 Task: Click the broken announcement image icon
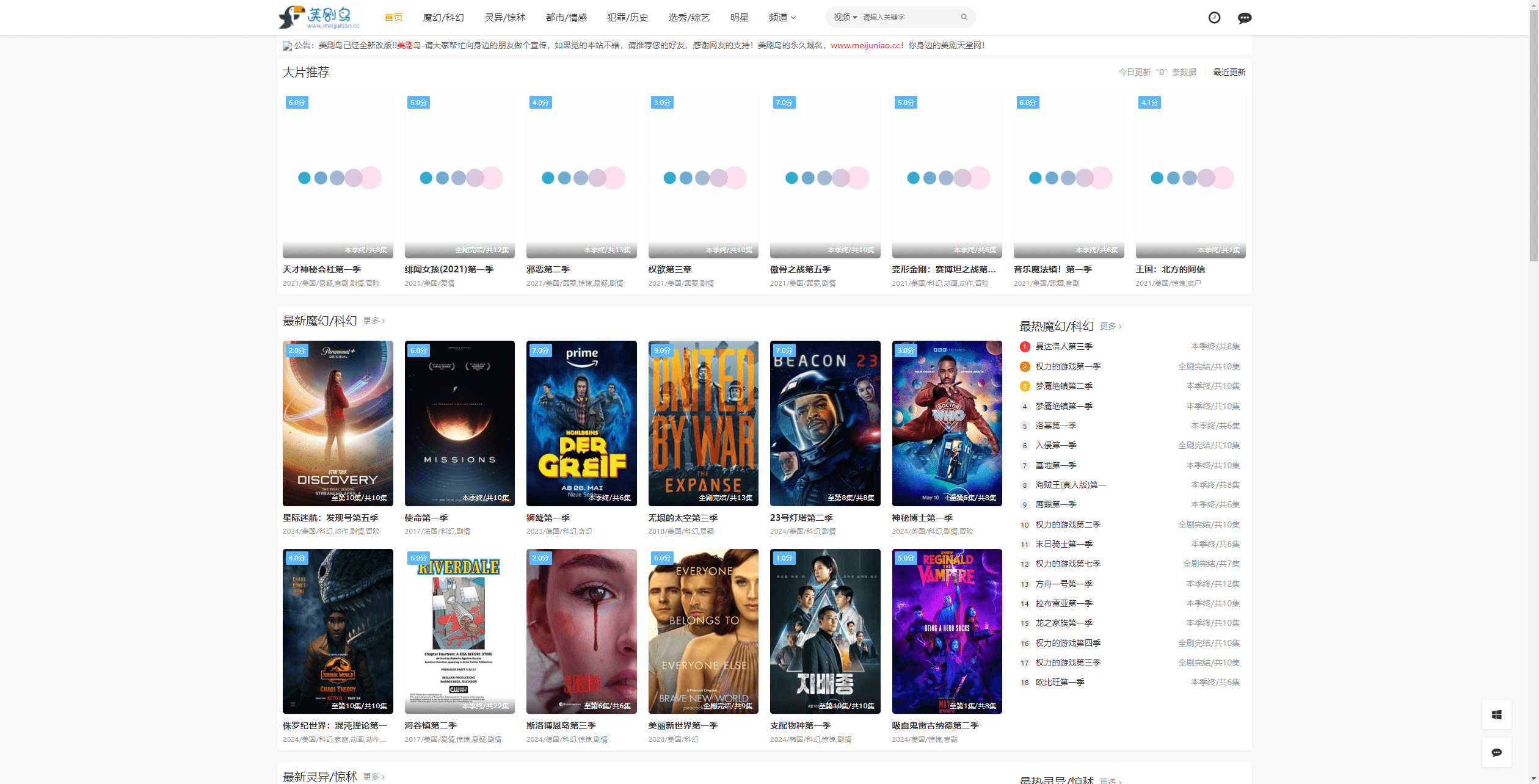[287, 46]
